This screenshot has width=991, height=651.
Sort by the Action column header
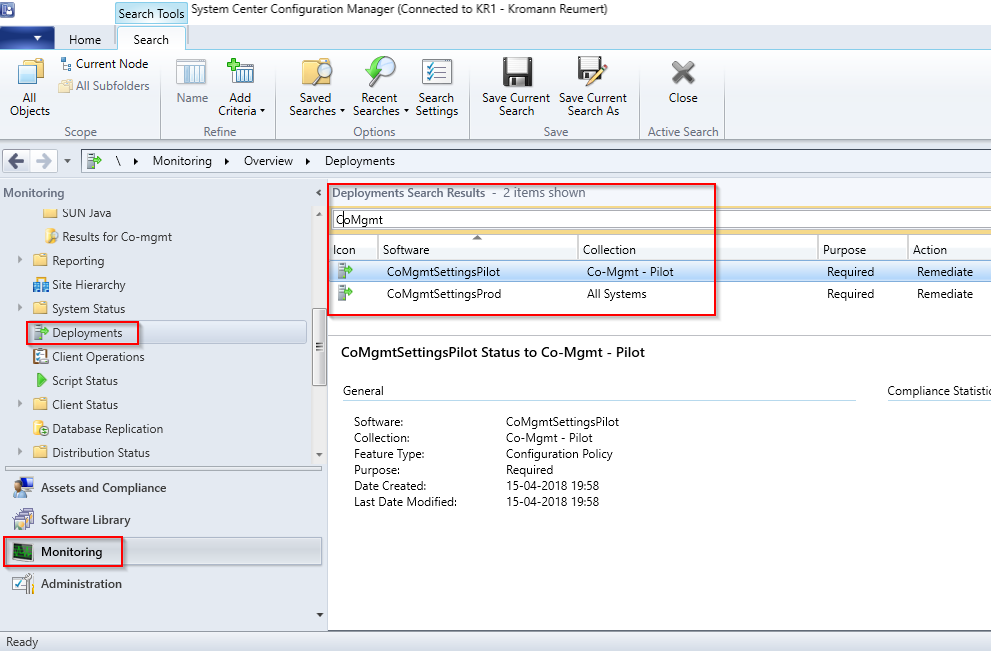click(x=949, y=250)
